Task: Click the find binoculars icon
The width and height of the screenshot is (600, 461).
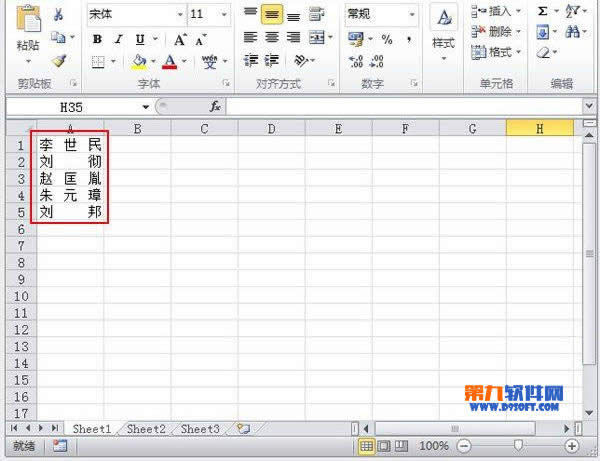Action: [572, 32]
